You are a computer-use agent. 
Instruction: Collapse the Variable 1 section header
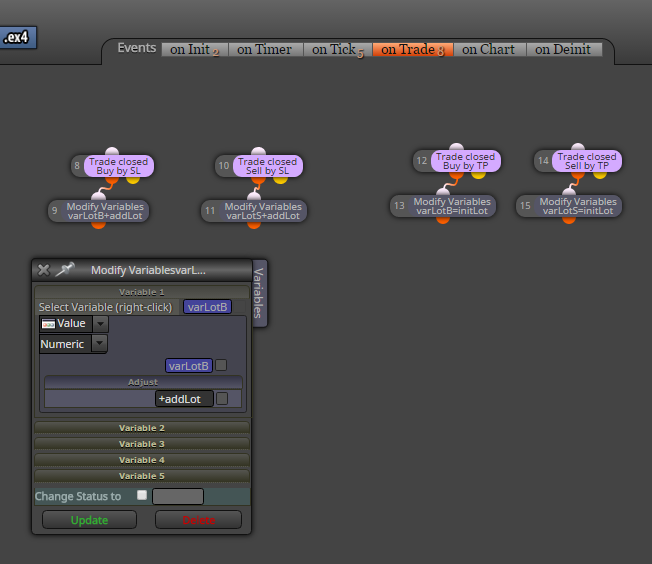tap(142, 292)
